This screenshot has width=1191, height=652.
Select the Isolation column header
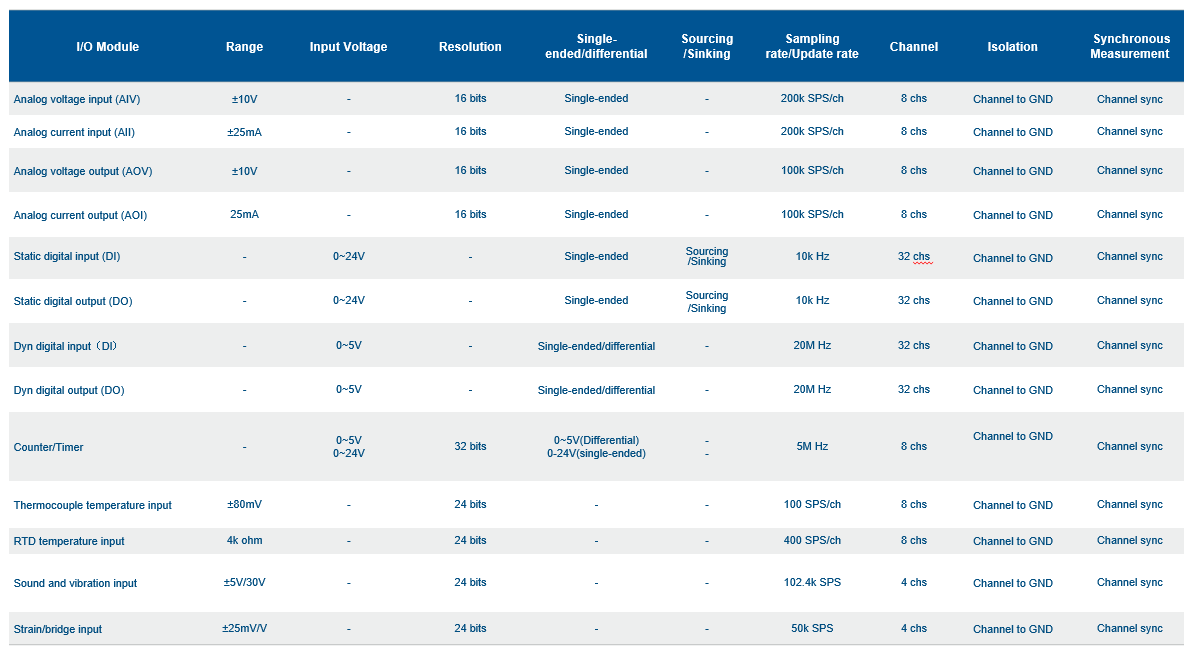click(x=1012, y=47)
